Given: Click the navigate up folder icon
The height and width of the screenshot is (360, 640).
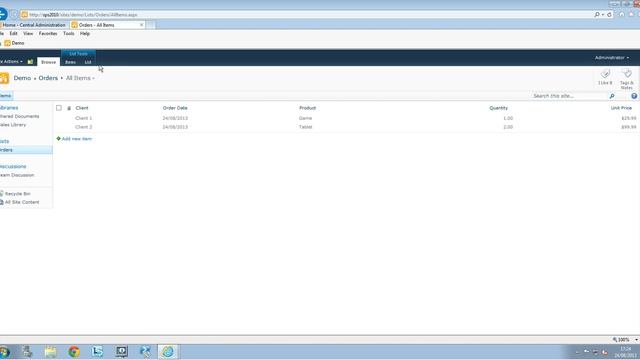Looking at the screenshot, I should click(x=30, y=62).
